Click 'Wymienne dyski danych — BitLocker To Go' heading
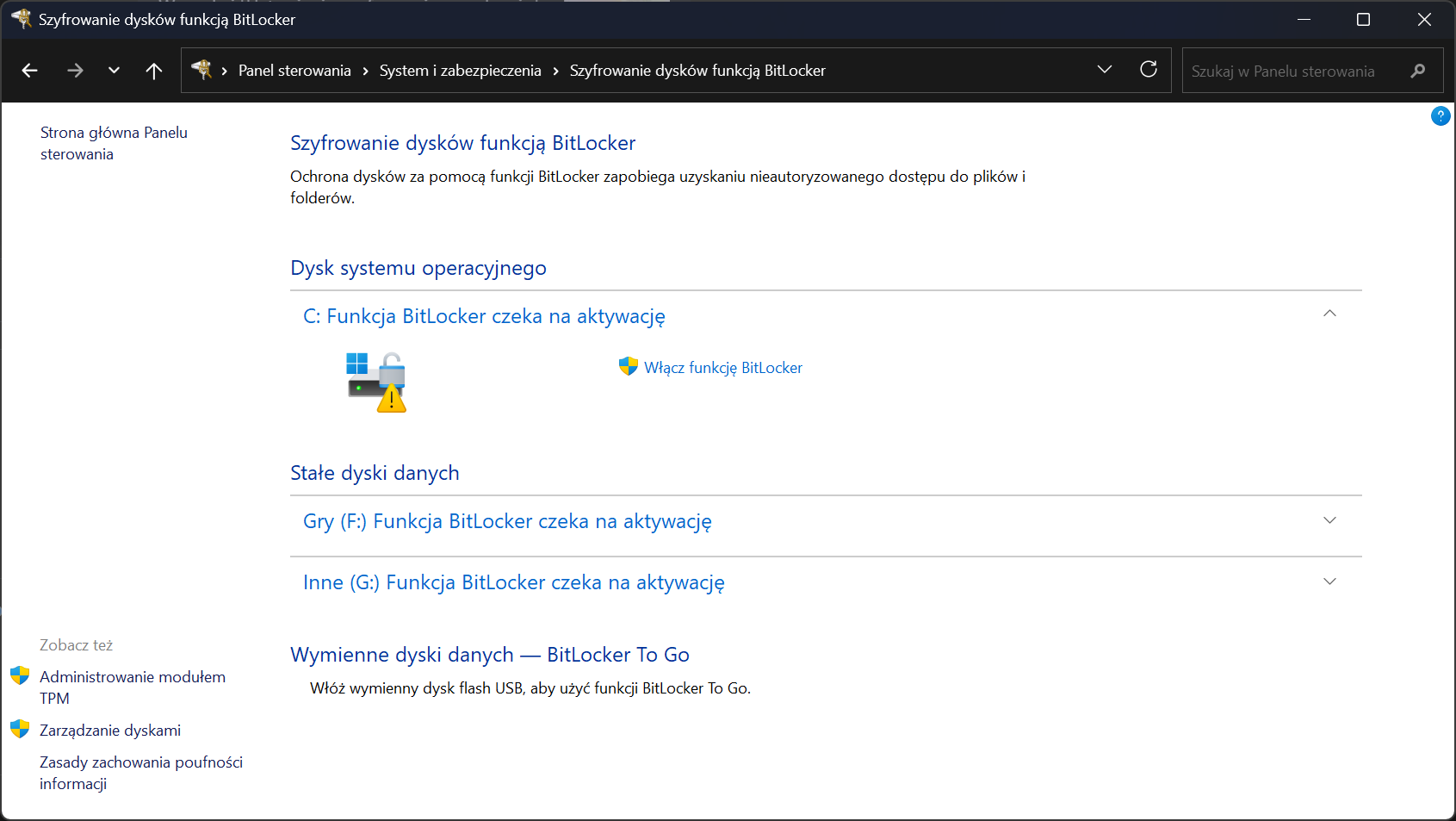The image size is (1456, 821). [490, 655]
